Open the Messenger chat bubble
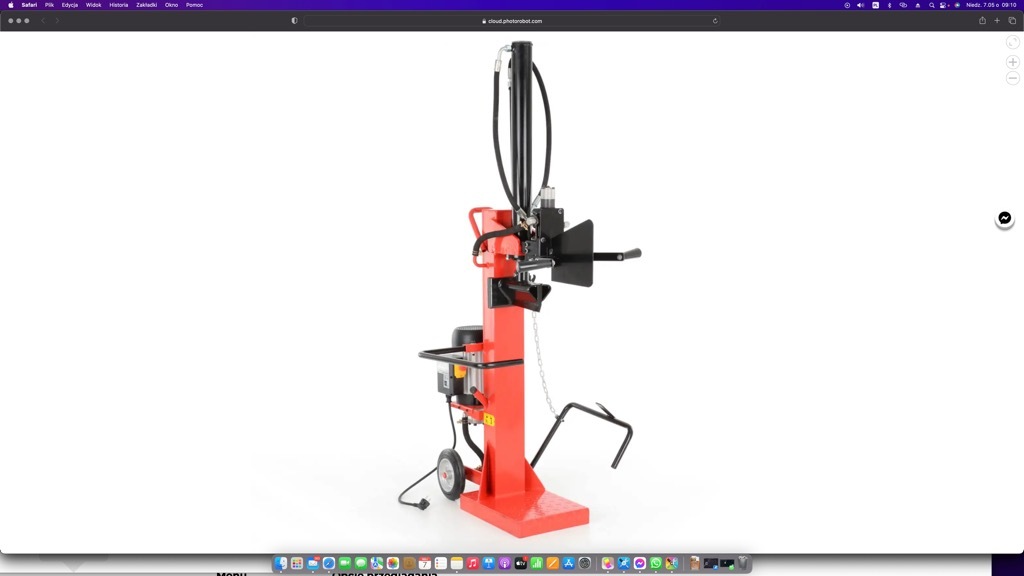 point(1004,218)
